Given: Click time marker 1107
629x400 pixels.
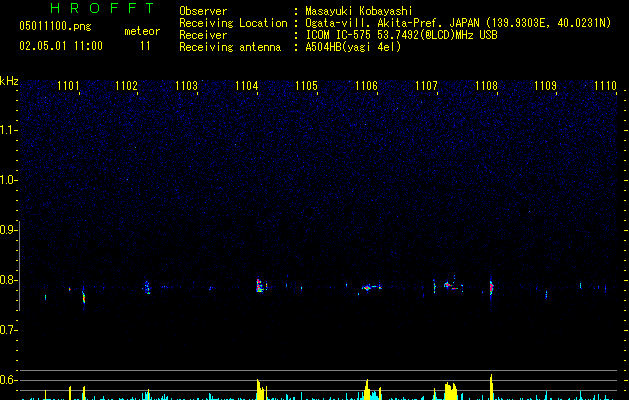Looking at the screenshot, I should tap(426, 86).
